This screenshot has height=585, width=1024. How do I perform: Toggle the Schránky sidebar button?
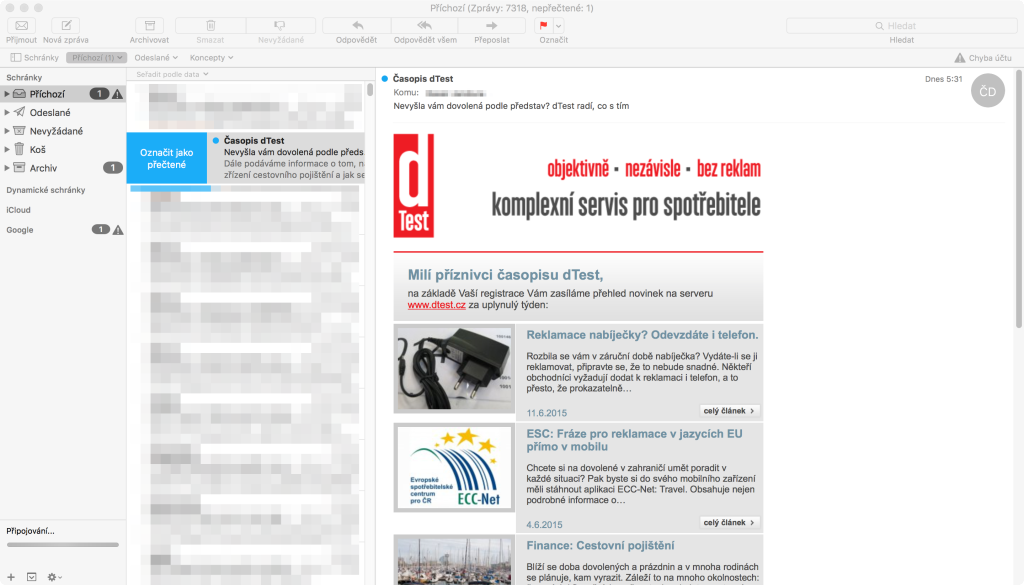coord(35,57)
